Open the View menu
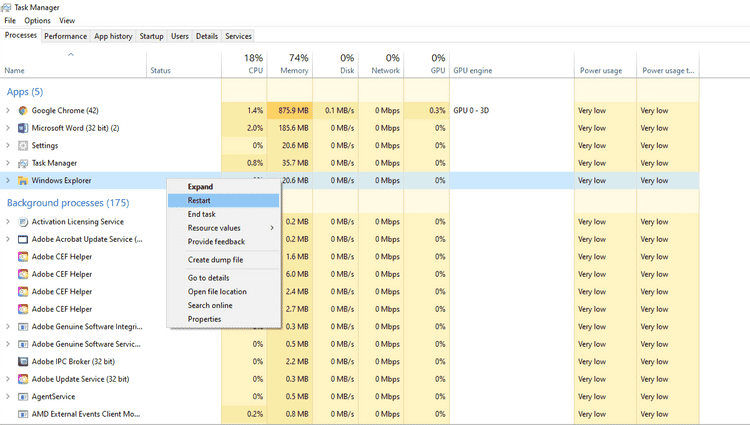Viewport: 750px width, 425px height. click(x=67, y=21)
